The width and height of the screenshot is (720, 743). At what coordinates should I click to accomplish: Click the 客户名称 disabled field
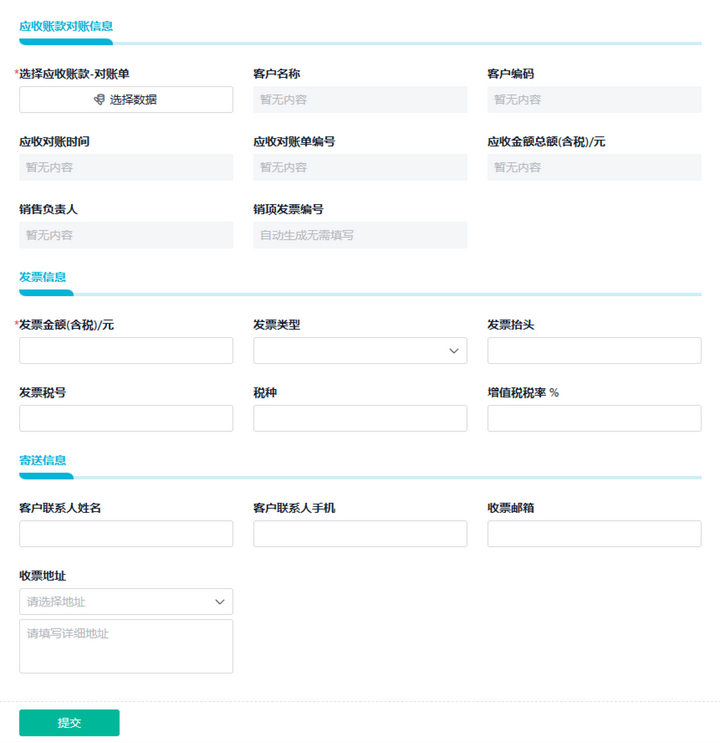coord(360,100)
